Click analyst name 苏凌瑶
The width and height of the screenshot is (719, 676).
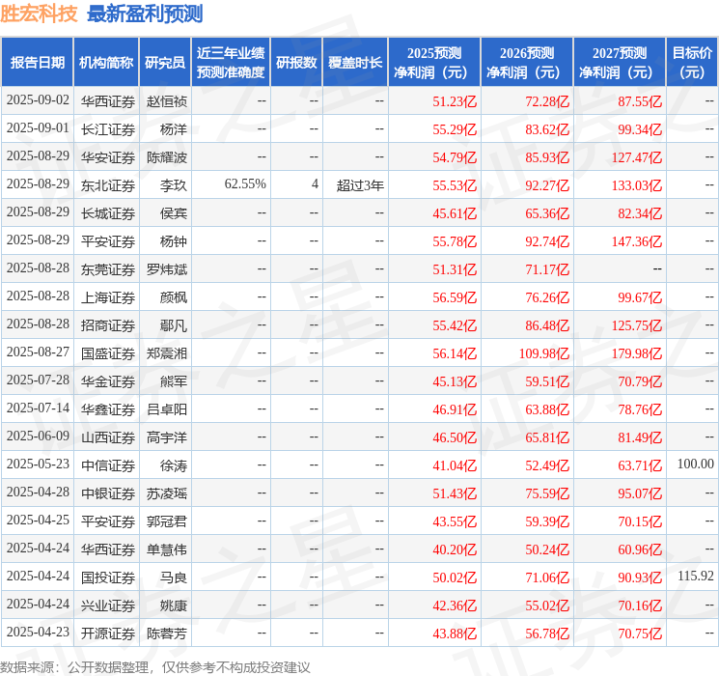point(166,494)
